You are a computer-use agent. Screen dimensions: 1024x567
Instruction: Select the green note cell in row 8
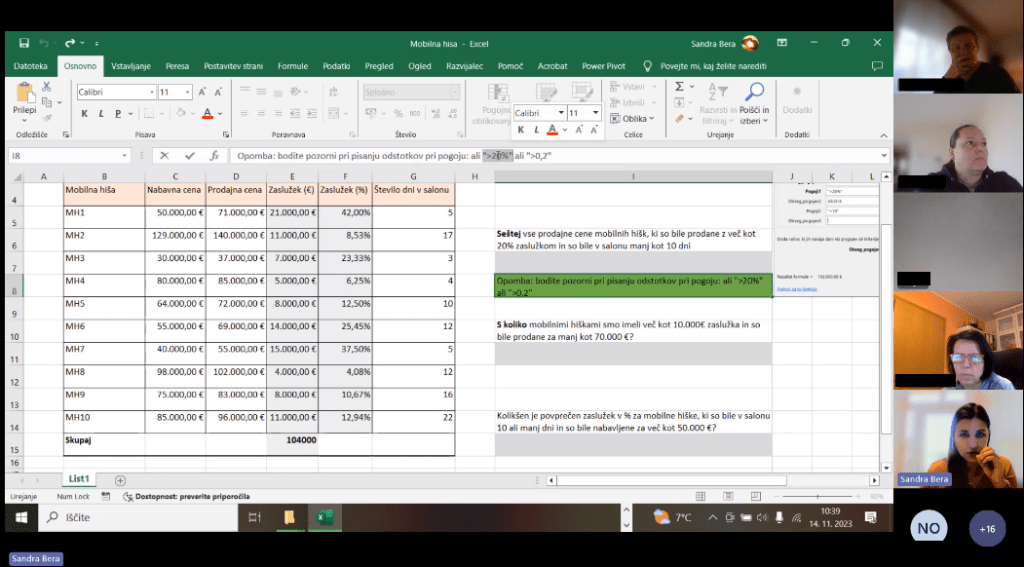(x=633, y=286)
